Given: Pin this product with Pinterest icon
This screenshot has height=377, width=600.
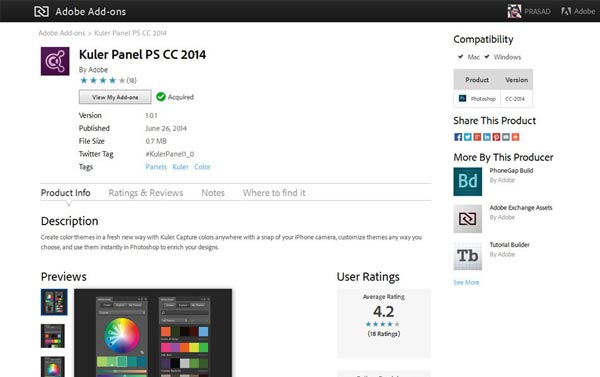Looking at the screenshot, I should pyautogui.click(x=496, y=137).
